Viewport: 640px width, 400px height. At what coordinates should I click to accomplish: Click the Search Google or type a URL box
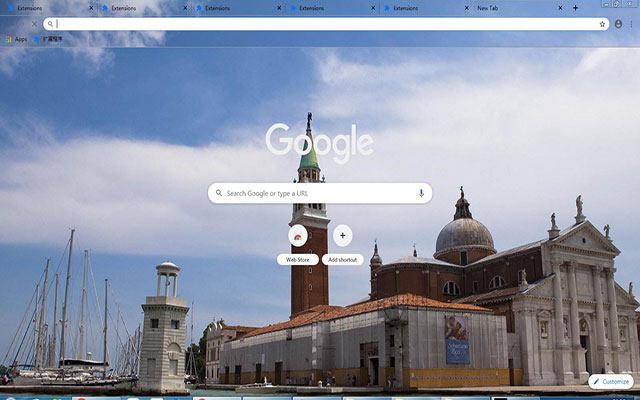[320, 193]
